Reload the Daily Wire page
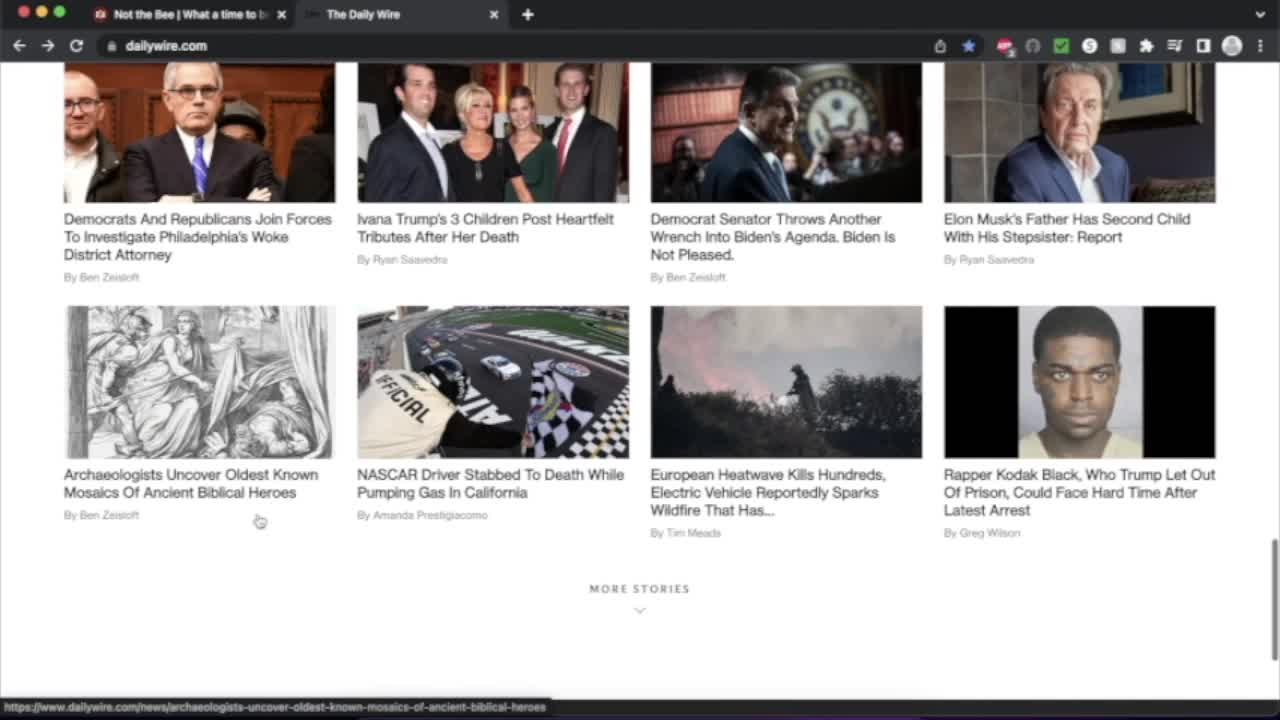This screenshot has height=720, width=1280. (76, 46)
